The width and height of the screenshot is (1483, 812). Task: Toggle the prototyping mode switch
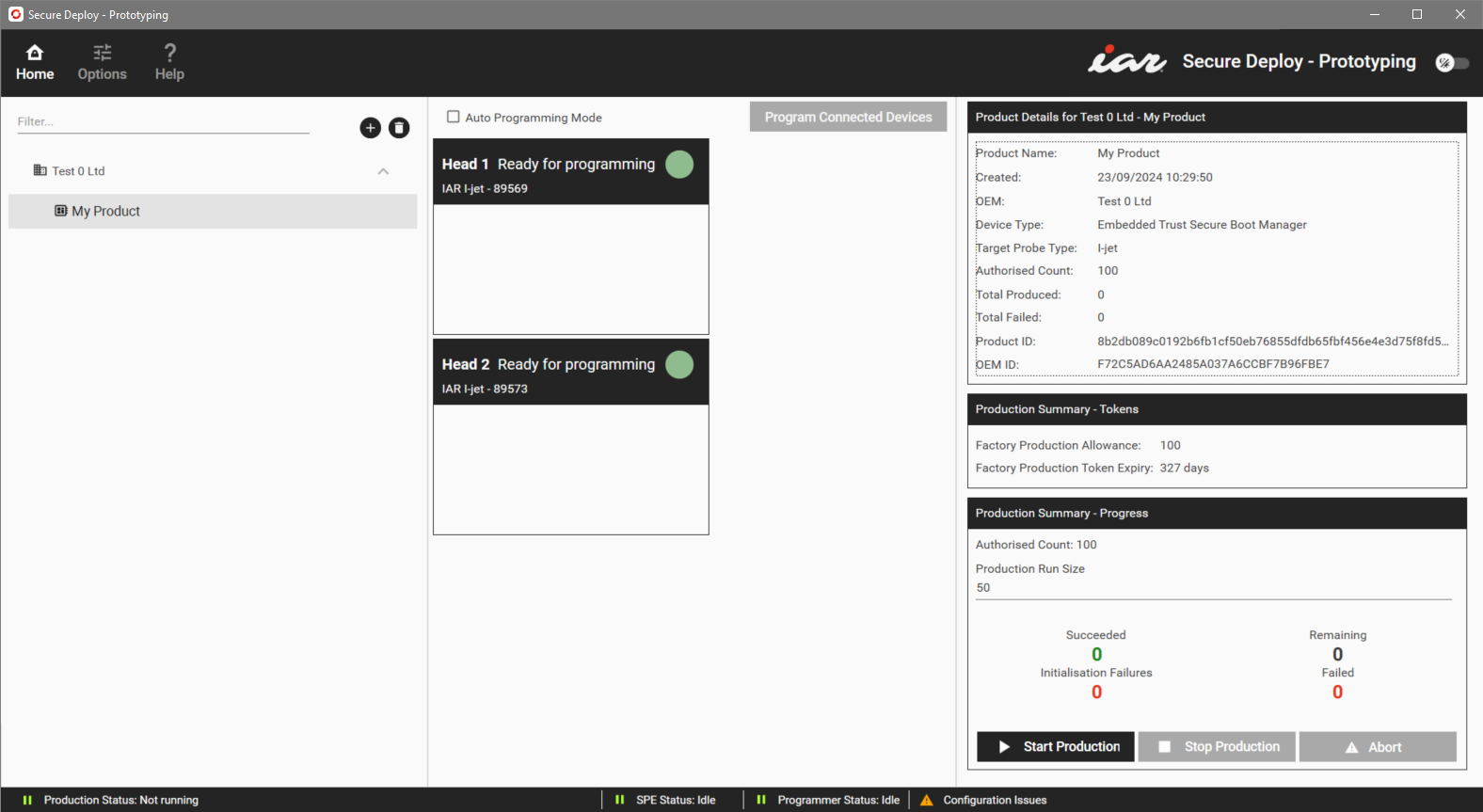click(1452, 63)
